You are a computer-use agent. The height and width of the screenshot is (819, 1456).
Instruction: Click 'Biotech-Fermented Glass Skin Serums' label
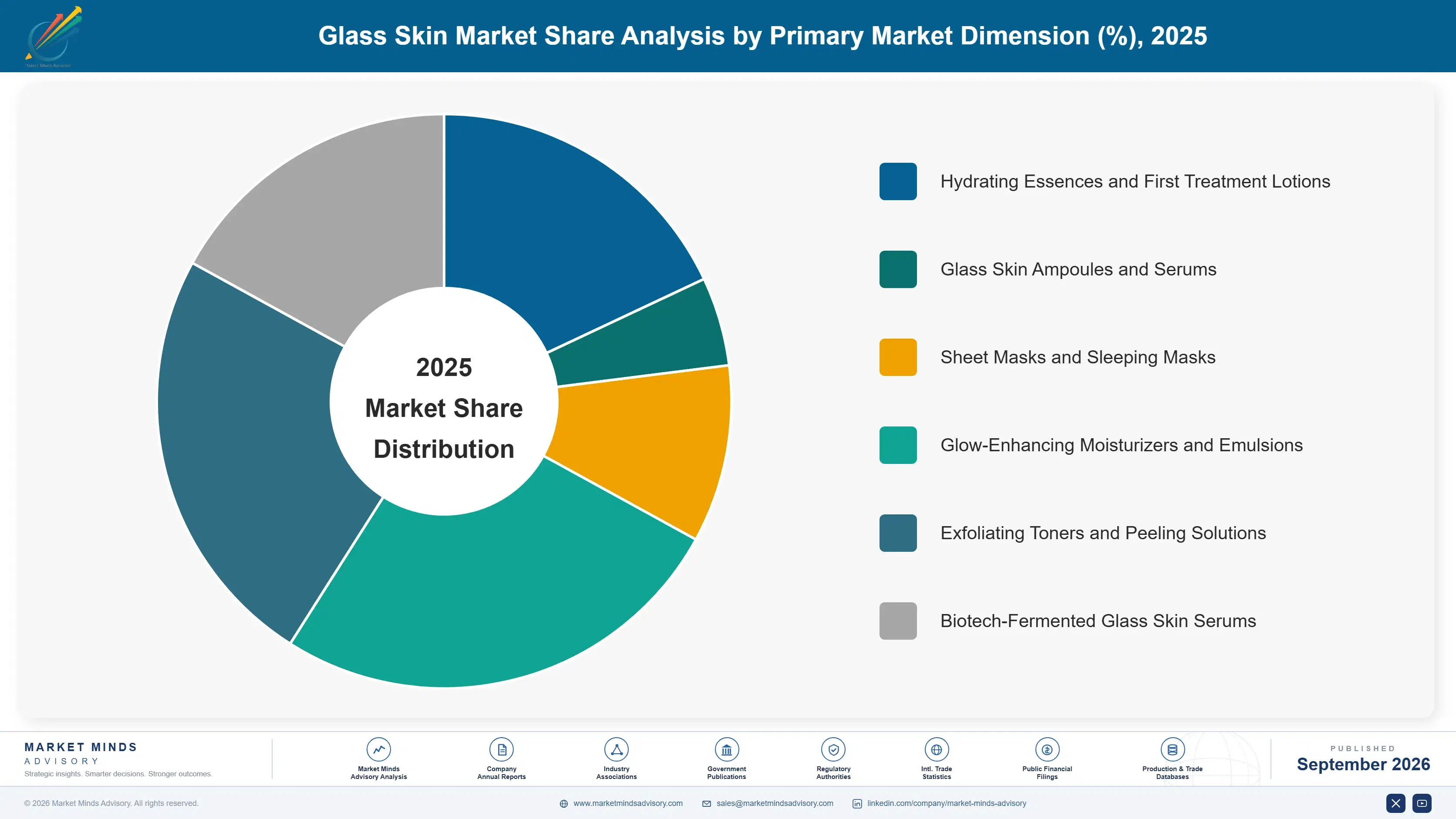1098,621
